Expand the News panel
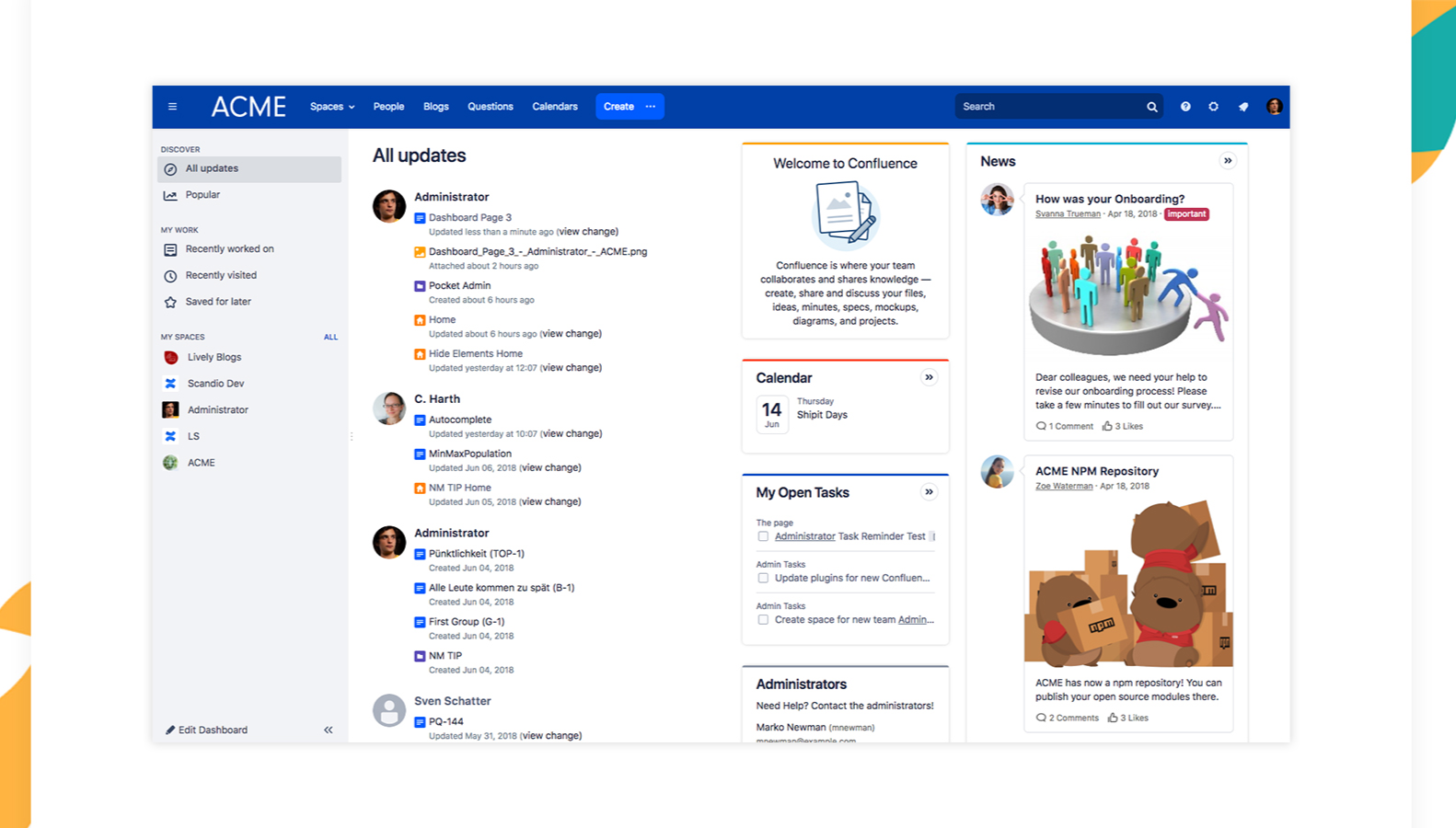The height and width of the screenshot is (828, 1456). (x=1228, y=161)
